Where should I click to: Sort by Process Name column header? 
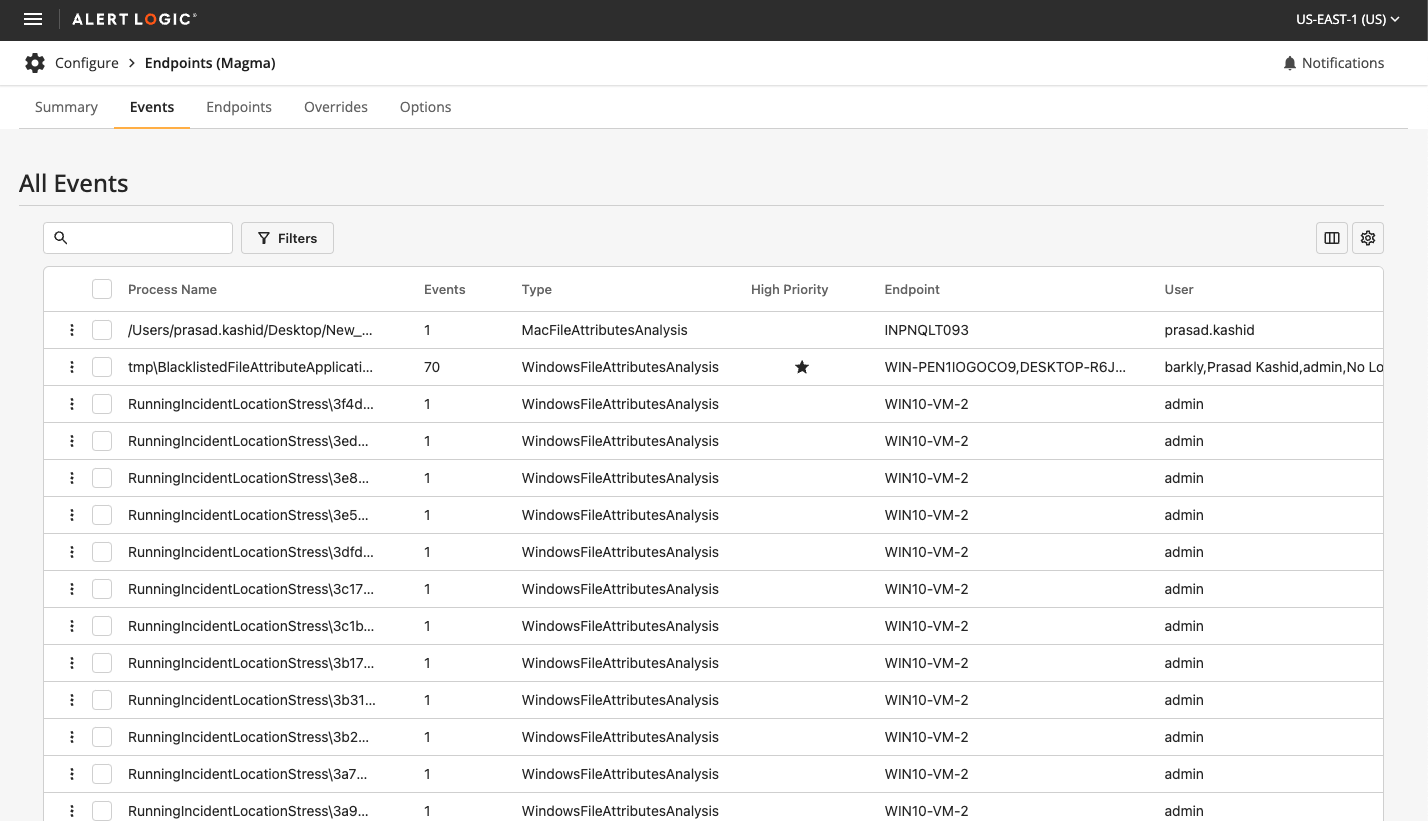click(172, 289)
